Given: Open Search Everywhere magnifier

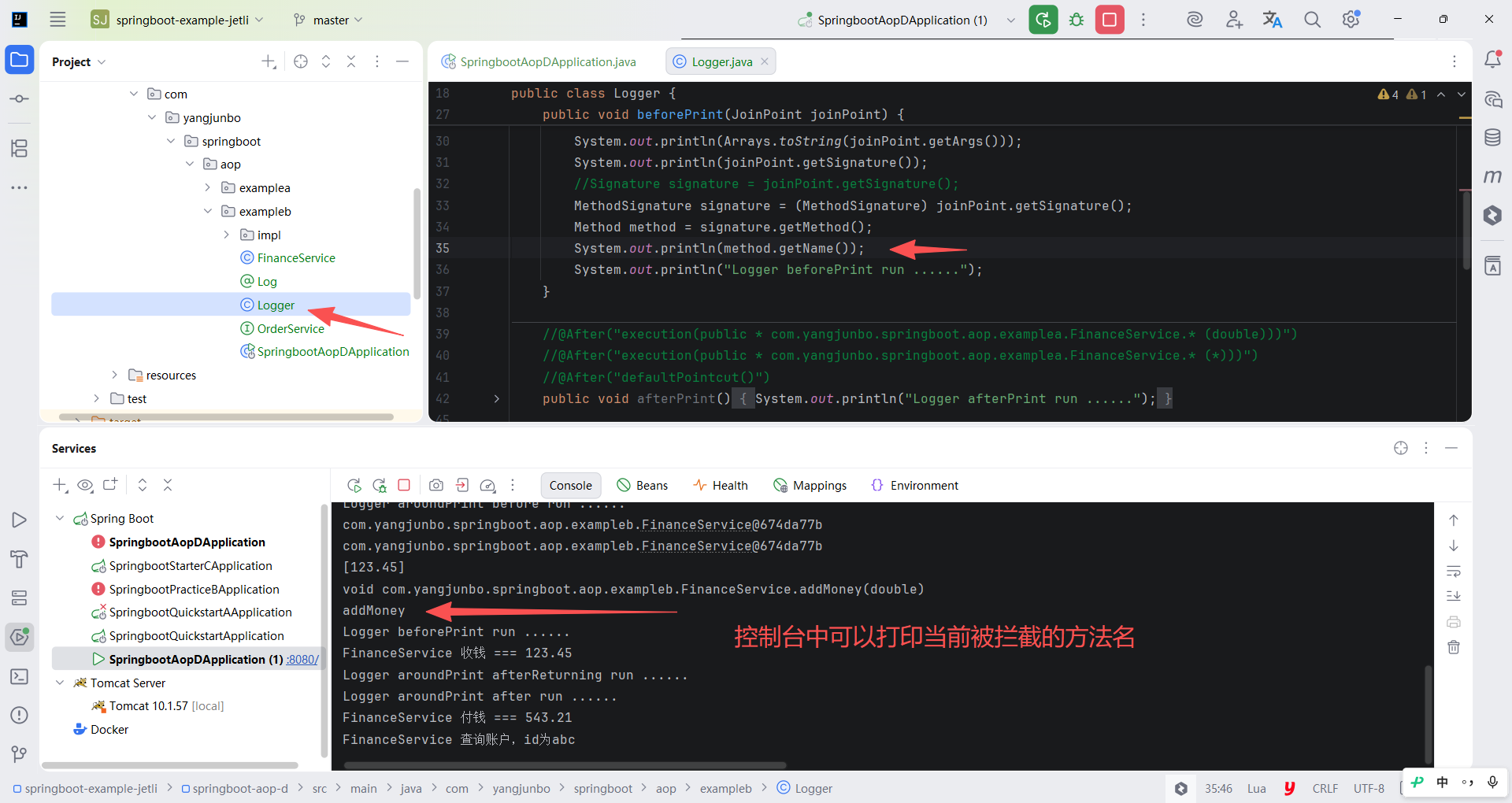Looking at the screenshot, I should point(1312,20).
